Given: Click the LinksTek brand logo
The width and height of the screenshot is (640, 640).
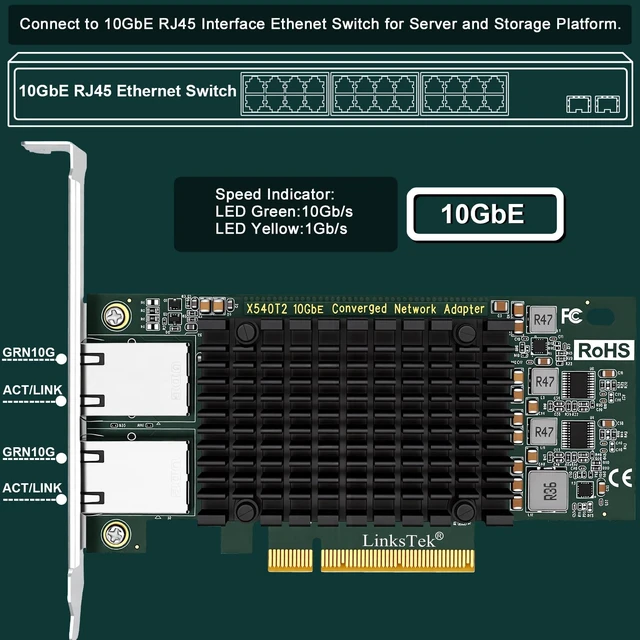Looking at the screenshot, I should tap(403, 540).
